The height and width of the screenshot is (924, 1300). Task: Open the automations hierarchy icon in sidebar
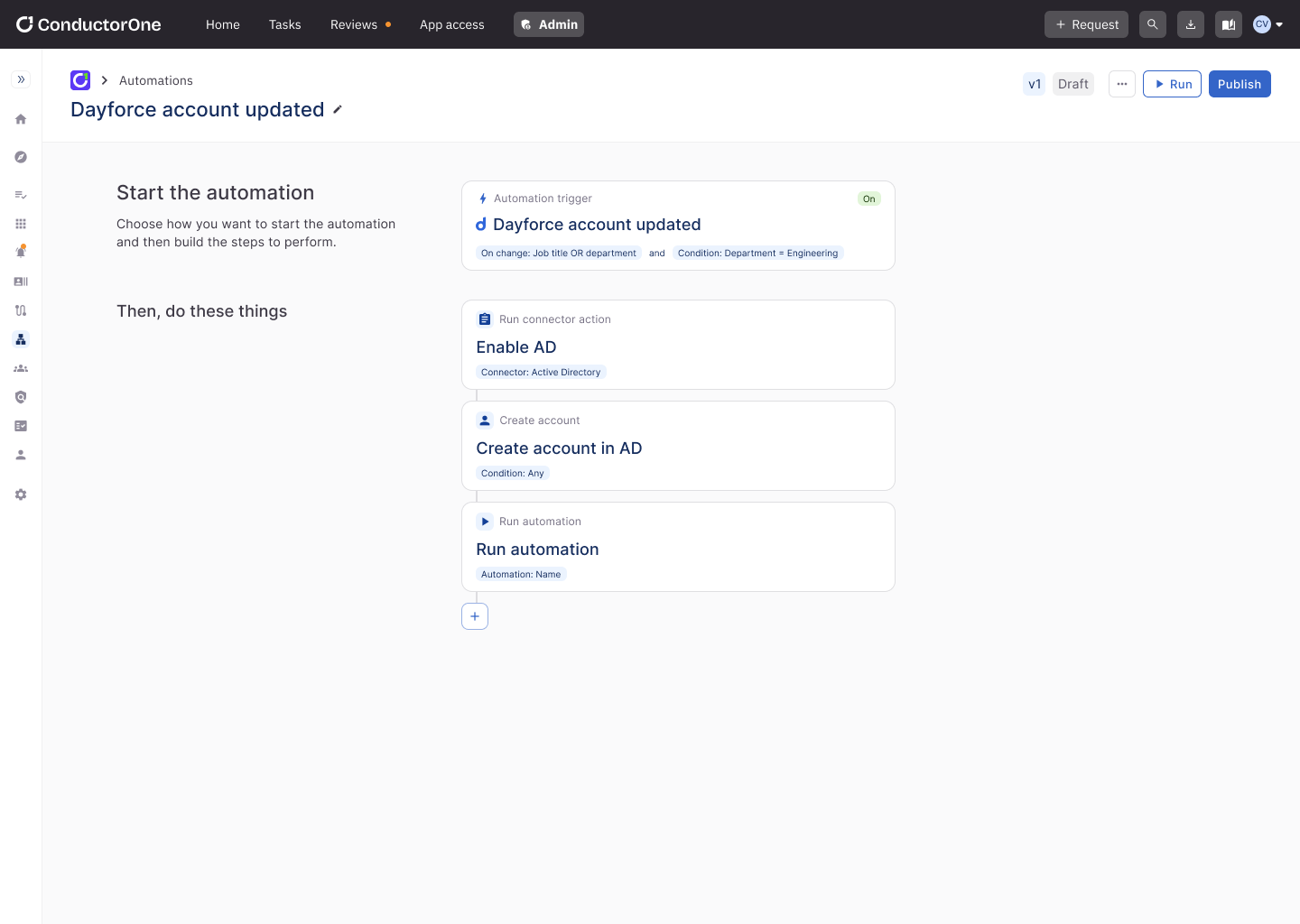21,339
